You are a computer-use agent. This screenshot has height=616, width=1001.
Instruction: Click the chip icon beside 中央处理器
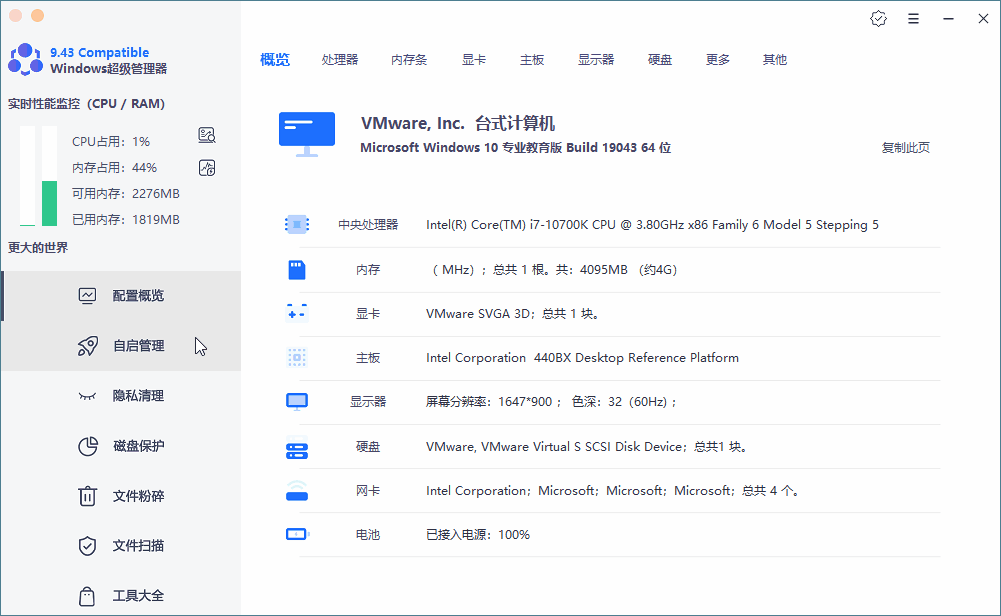click(x=296, y=224)
